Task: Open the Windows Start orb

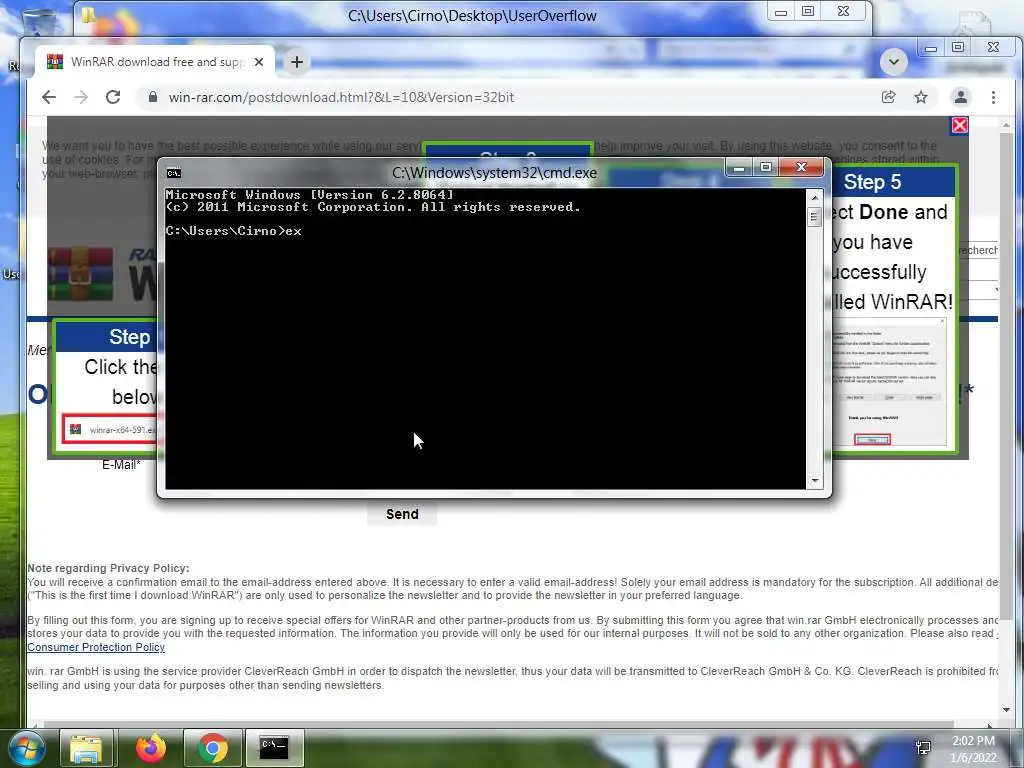Action: click(x=27, y=748)
